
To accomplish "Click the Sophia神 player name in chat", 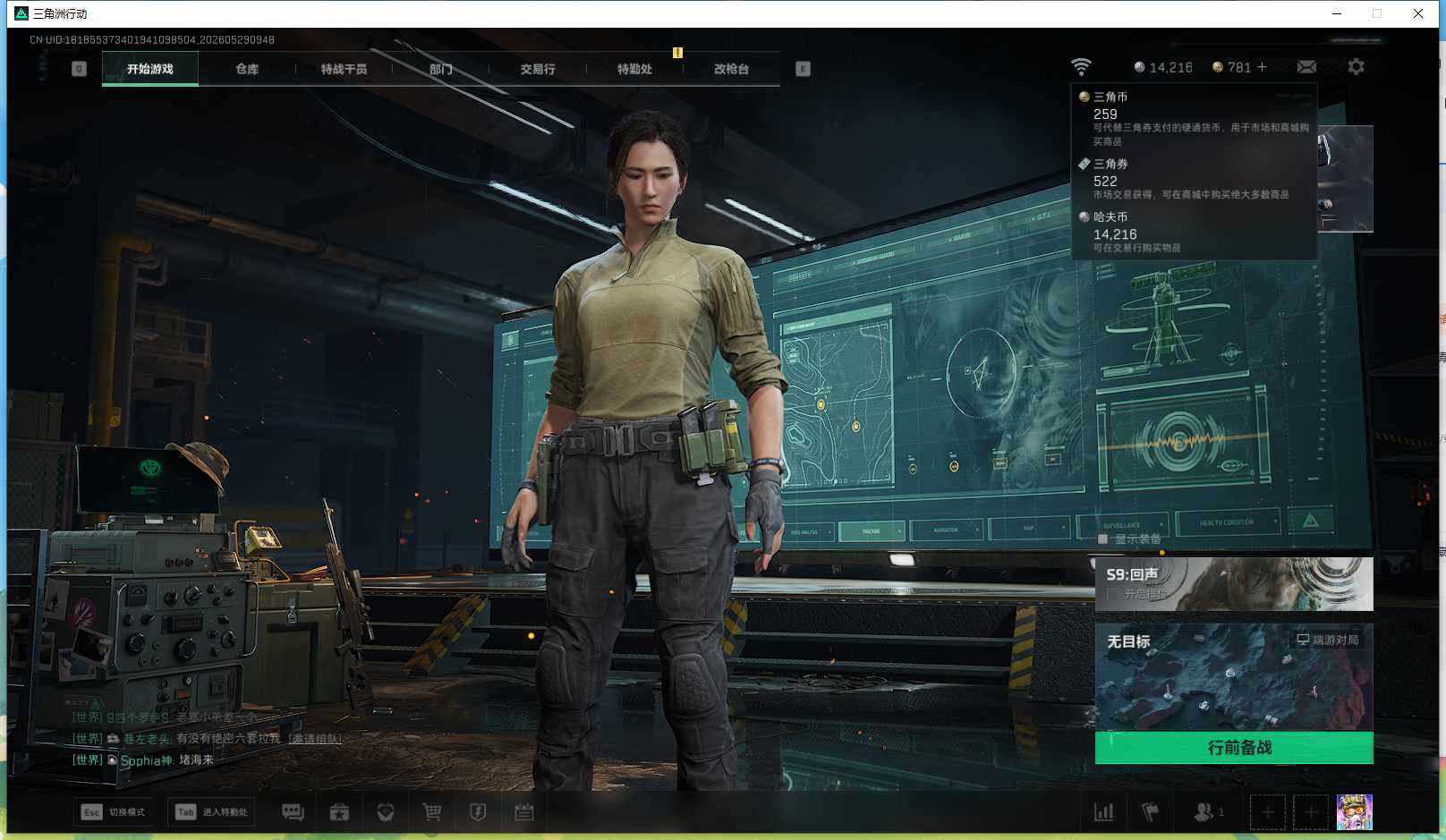I will point(146,760).
